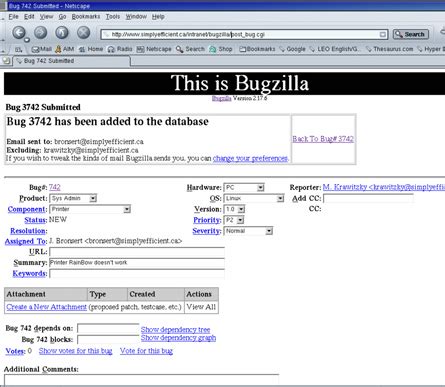Click the Keywords input field
This screenshot has width=445, height=387.
tap(137, 274)
